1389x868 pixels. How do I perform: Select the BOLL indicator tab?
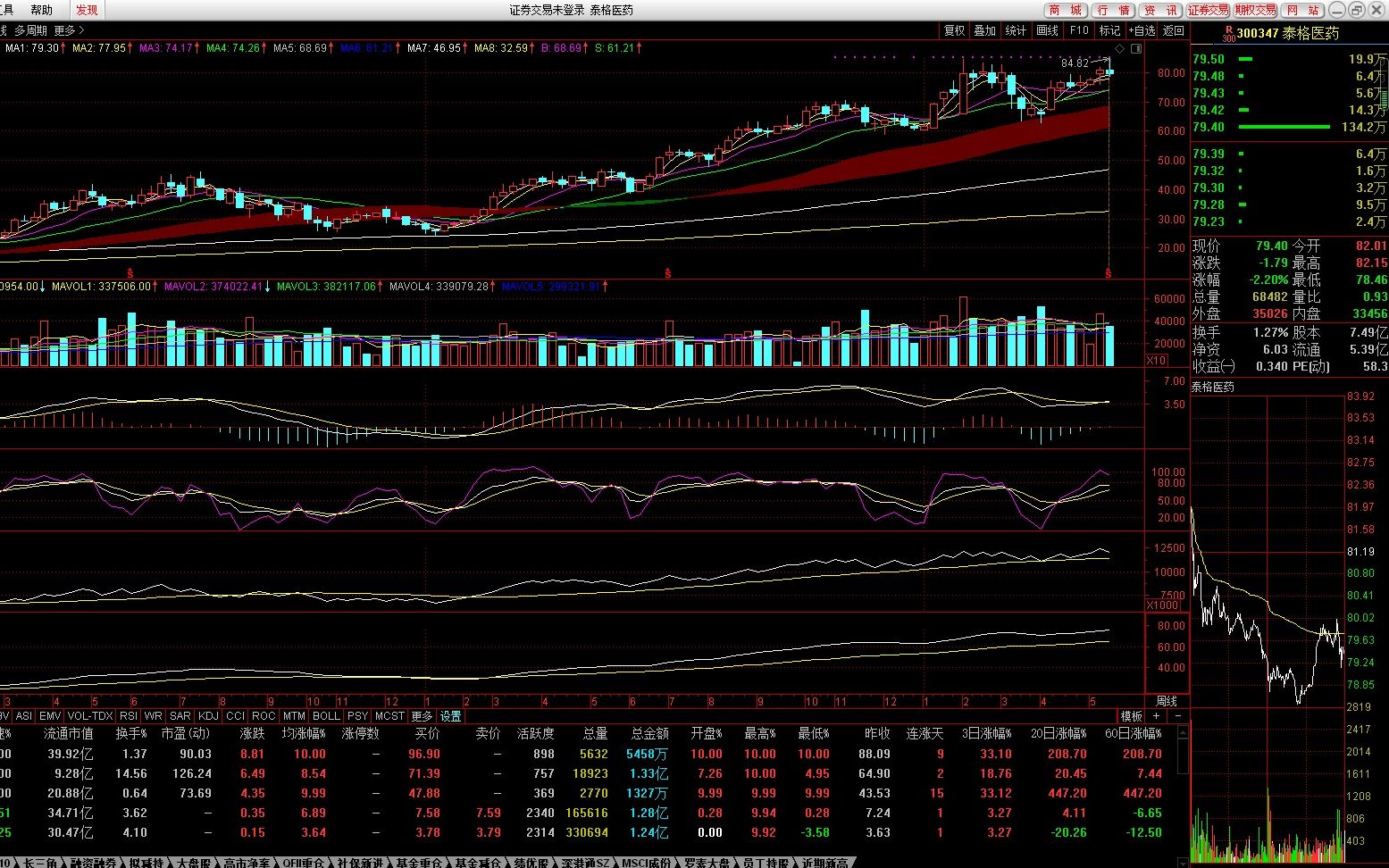pos(326,716)
